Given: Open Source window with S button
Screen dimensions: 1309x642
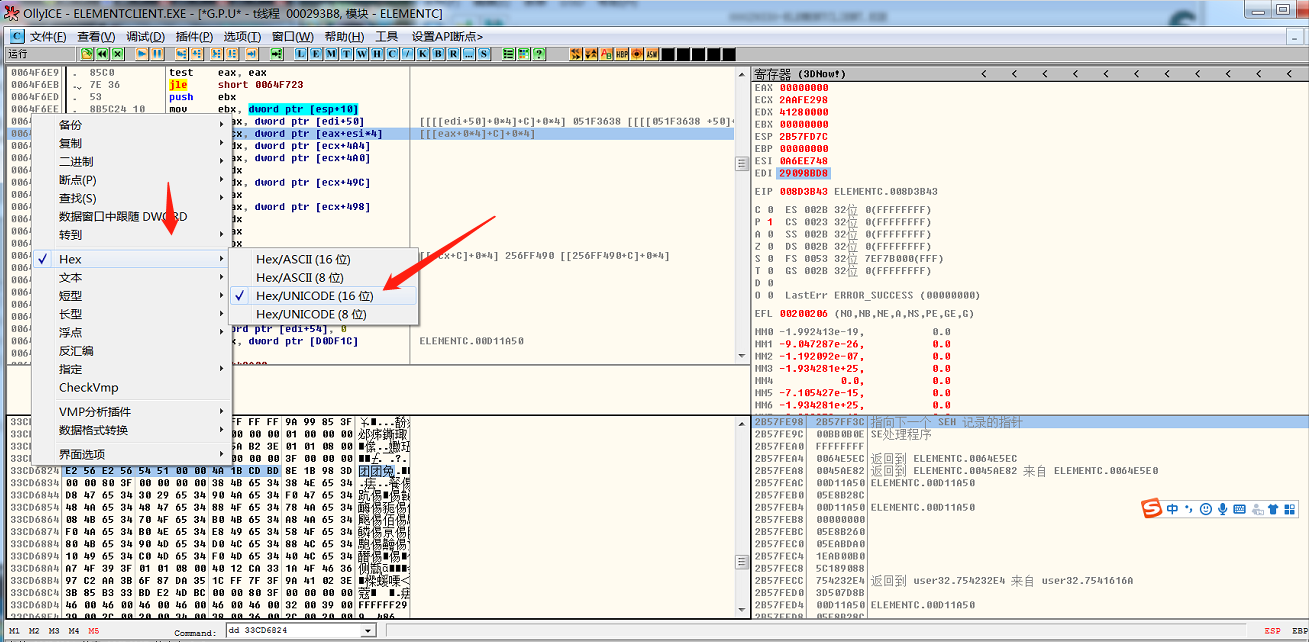Looking at the screenshot, I should click(484, 53).
